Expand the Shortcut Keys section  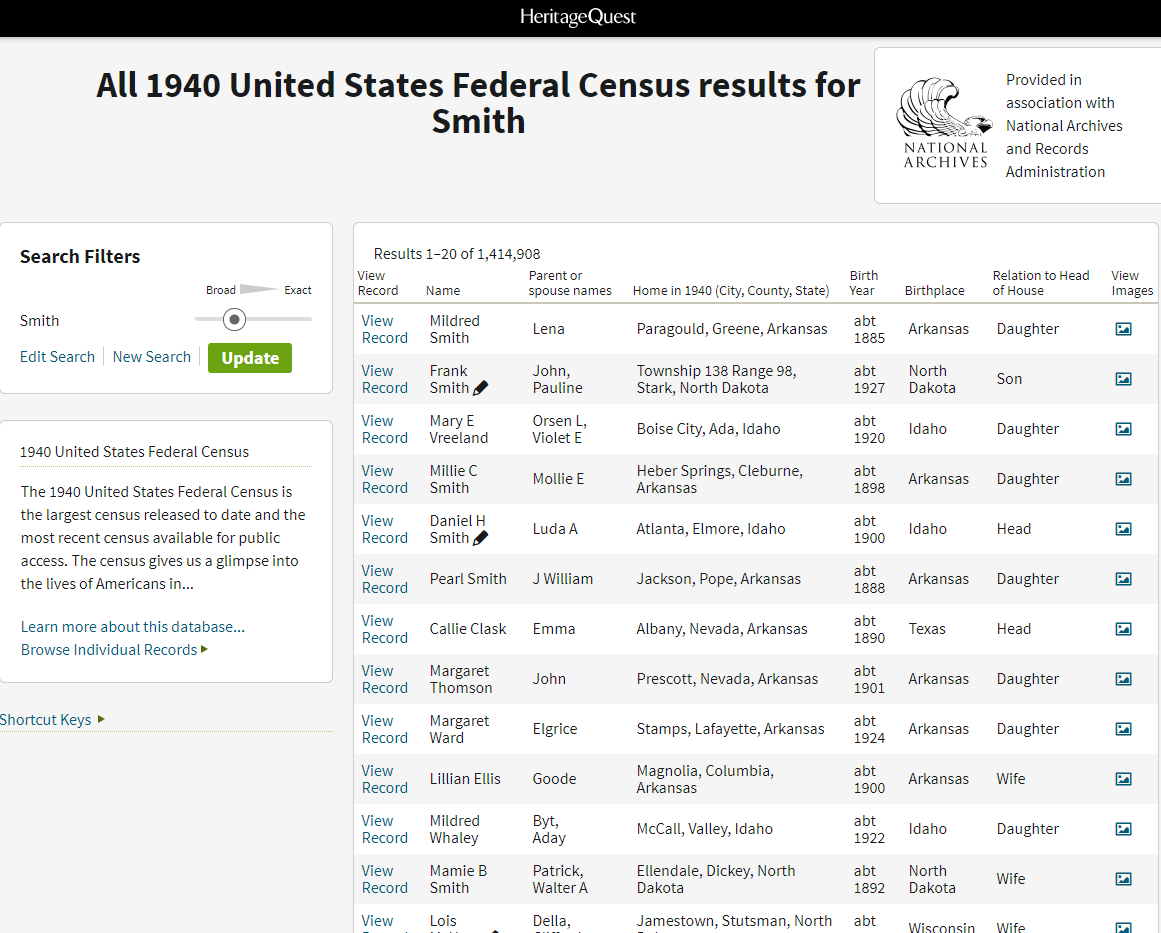pos(53,720)
